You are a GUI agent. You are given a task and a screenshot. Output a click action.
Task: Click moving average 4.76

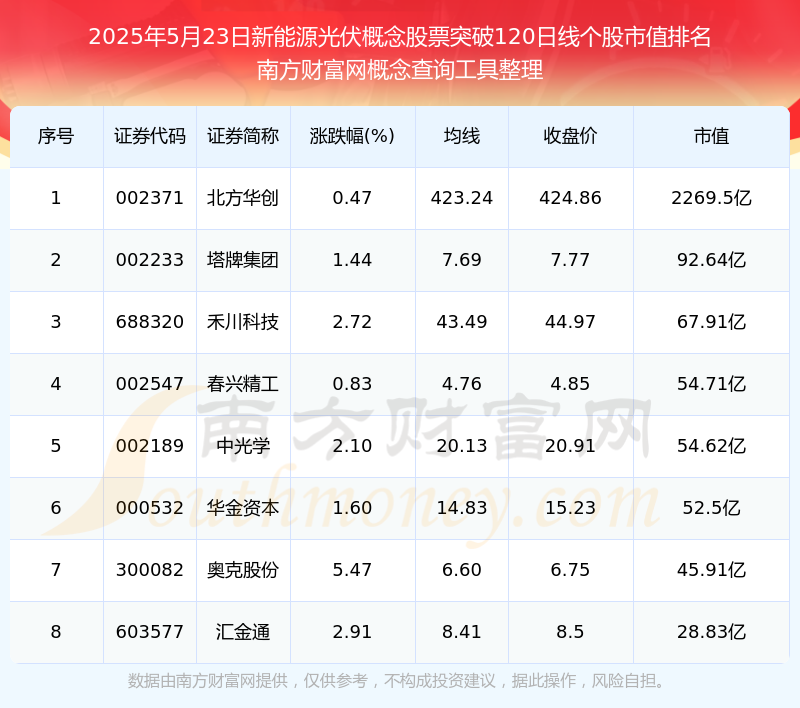pos(462,384)
